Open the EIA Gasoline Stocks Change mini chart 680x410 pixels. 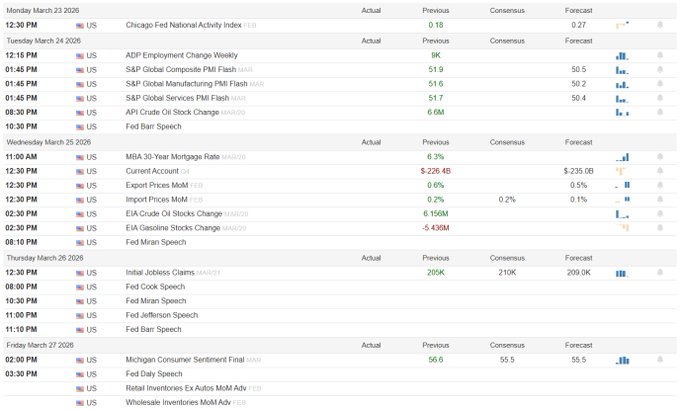tap(622, 228)
